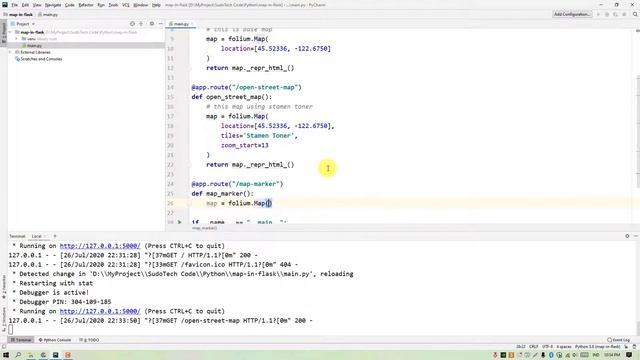Screen dimensions: 640x360
Task: Open first http://127.0.0.1:5000/ link in terminal
Action: (100, 246)
